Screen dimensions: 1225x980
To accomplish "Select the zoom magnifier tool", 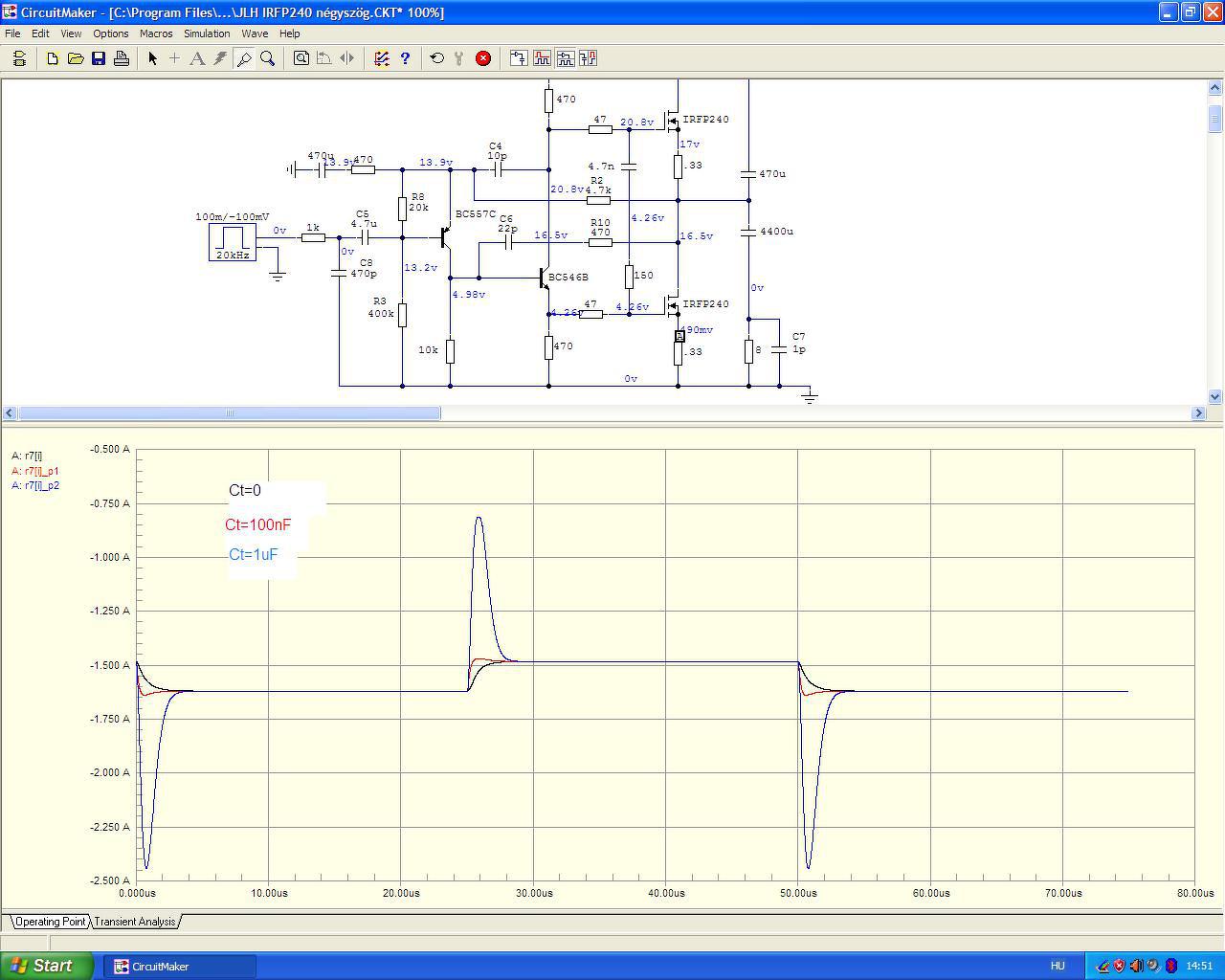I will pyautogui.click(x=268, y=58).
